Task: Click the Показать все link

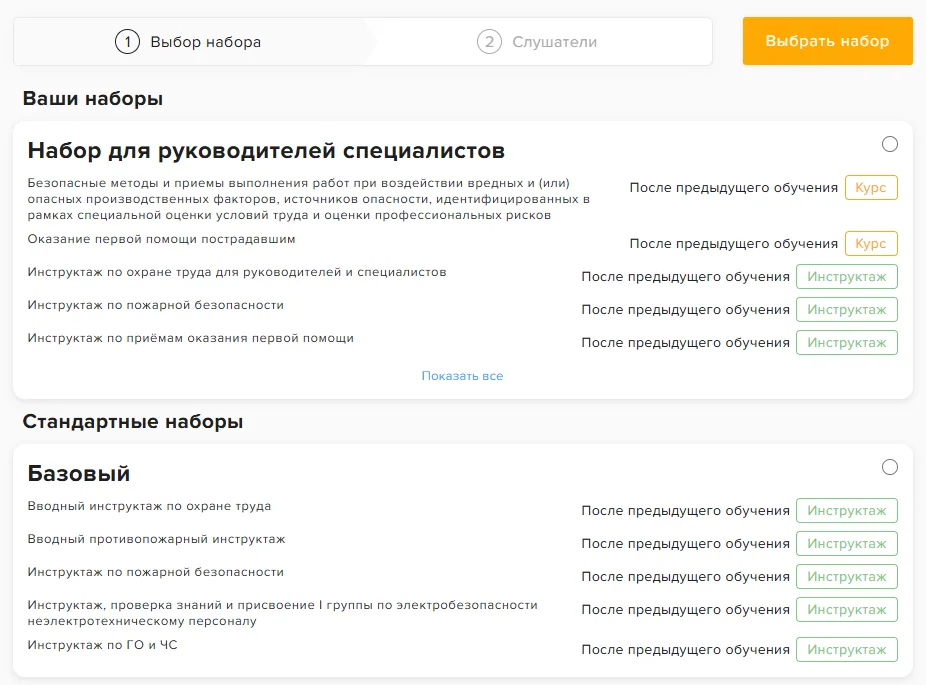Action: tap(462, 376)
